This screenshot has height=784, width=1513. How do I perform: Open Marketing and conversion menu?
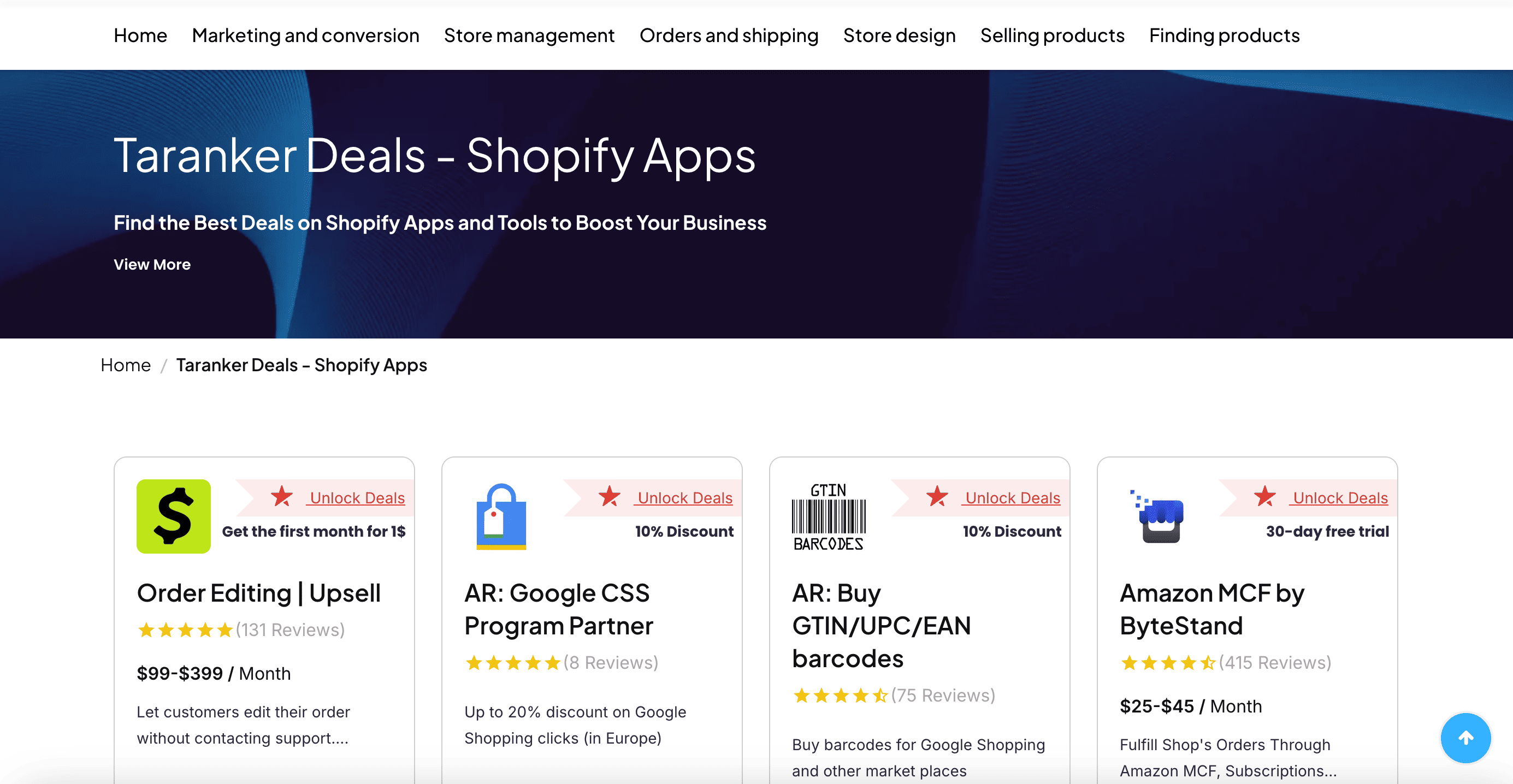pos(305,35)
